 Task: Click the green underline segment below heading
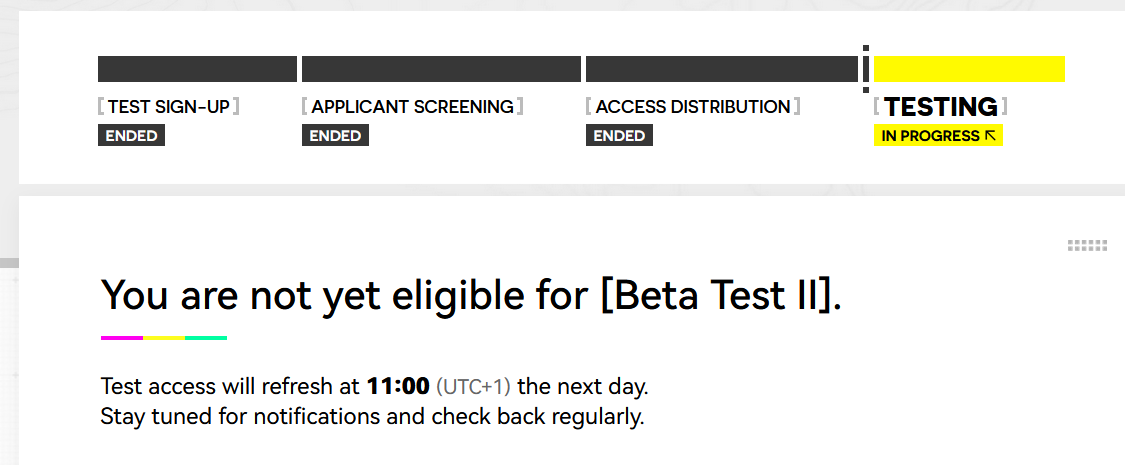click(206, 338)
